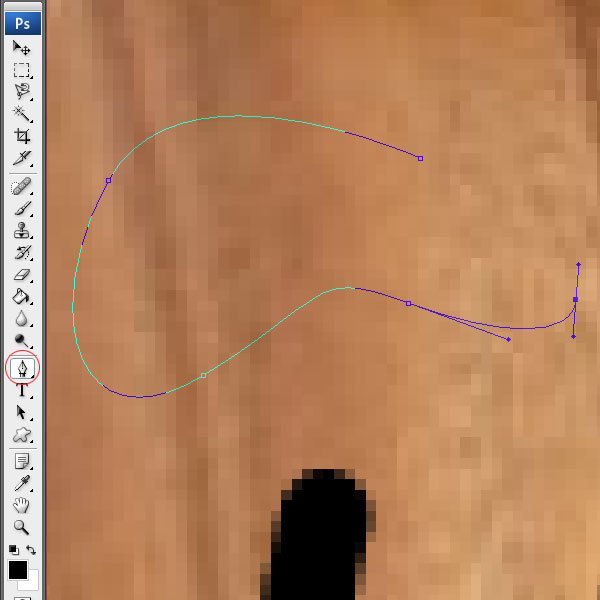
Task: Select the History Brush tool
Action: 21,253
